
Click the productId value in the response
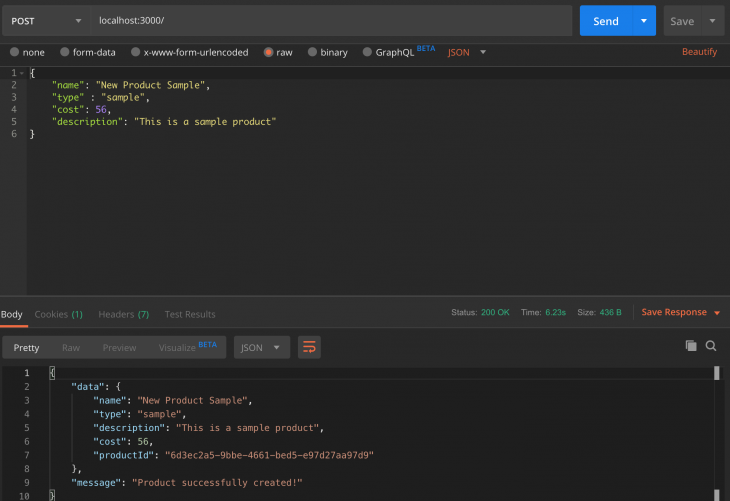tap(270, 455)
